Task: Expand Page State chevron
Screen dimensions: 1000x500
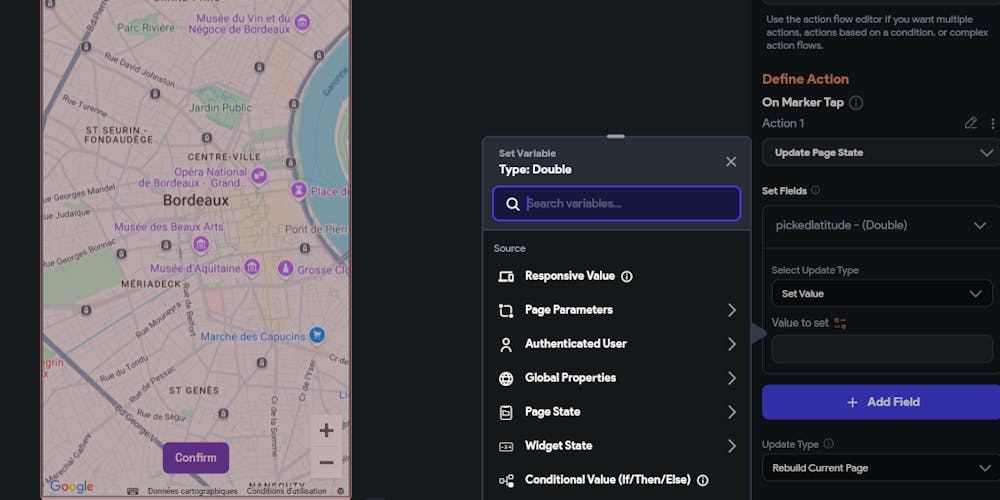Action: (x=732, y=413)
